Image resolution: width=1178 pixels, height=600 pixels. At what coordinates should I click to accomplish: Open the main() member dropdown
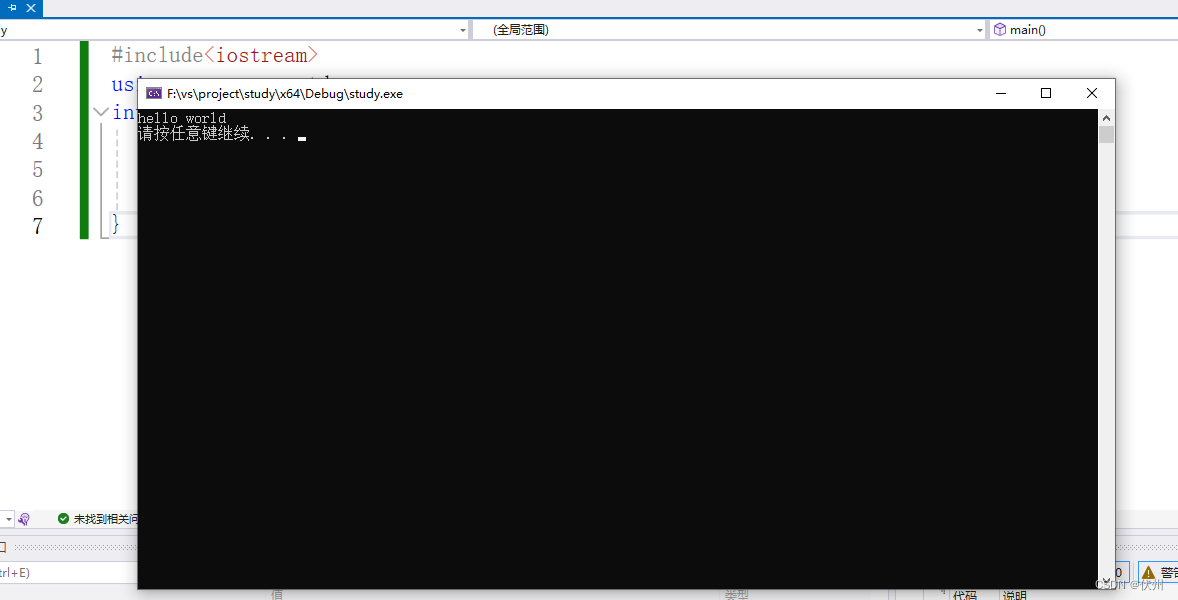click(x=1084, y=30)
